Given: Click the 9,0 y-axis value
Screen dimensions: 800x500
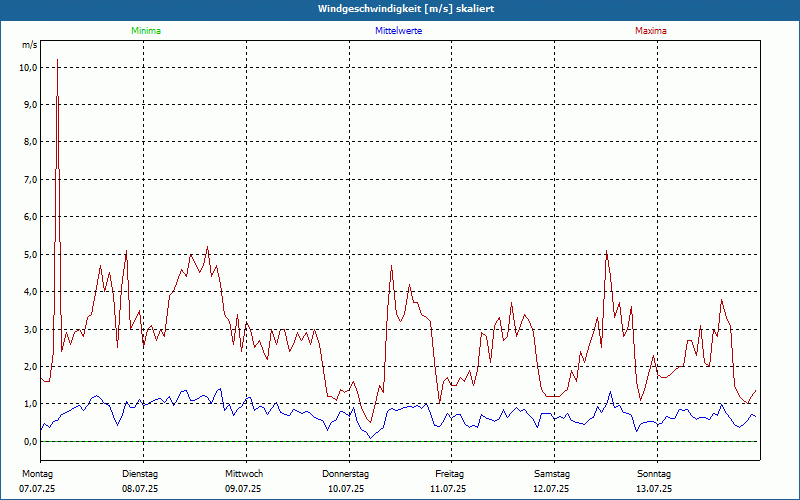Looking at the screenshot, I should 31,105.
